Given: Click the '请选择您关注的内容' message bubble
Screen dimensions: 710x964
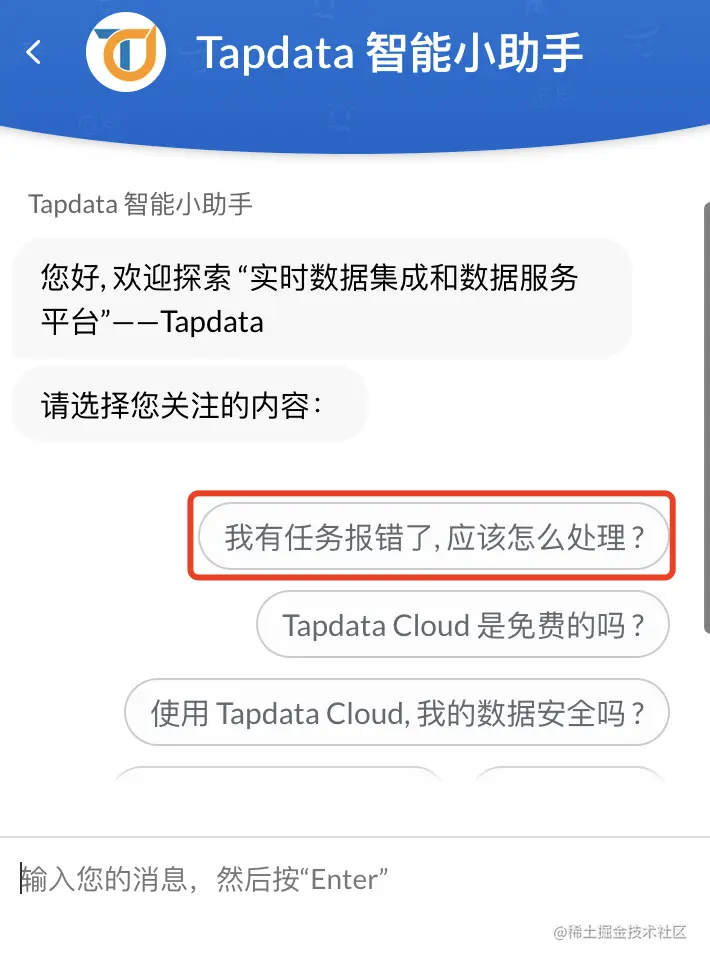Looking at the screenshot, I should pyautogui.click(x=189, y=405).
